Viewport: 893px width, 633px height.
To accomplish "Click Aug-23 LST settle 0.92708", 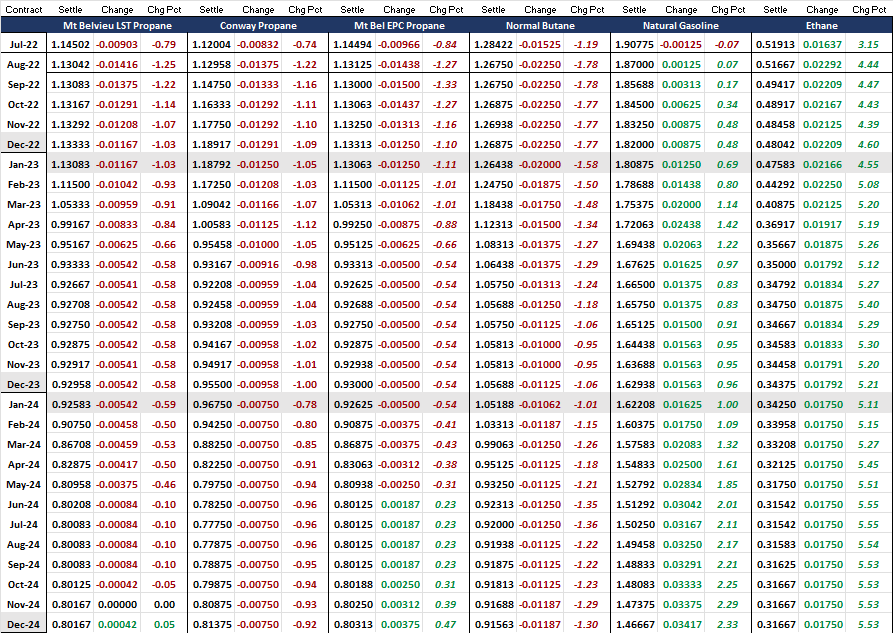I will 71,304.
